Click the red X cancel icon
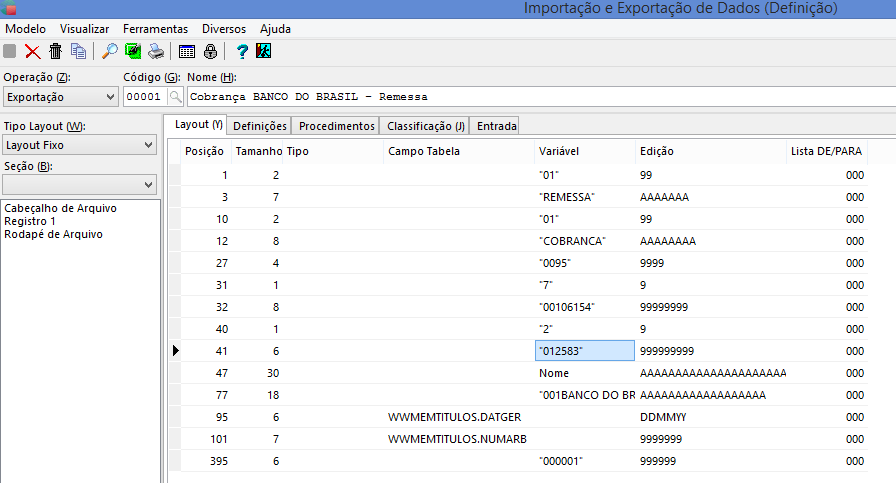Viewport: 896px width, 483px height. click(33, 51)
